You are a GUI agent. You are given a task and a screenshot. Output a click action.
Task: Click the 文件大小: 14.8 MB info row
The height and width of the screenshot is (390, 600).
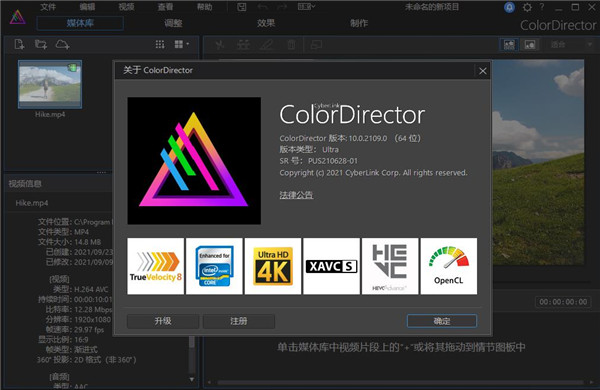[x=70, y=242]
